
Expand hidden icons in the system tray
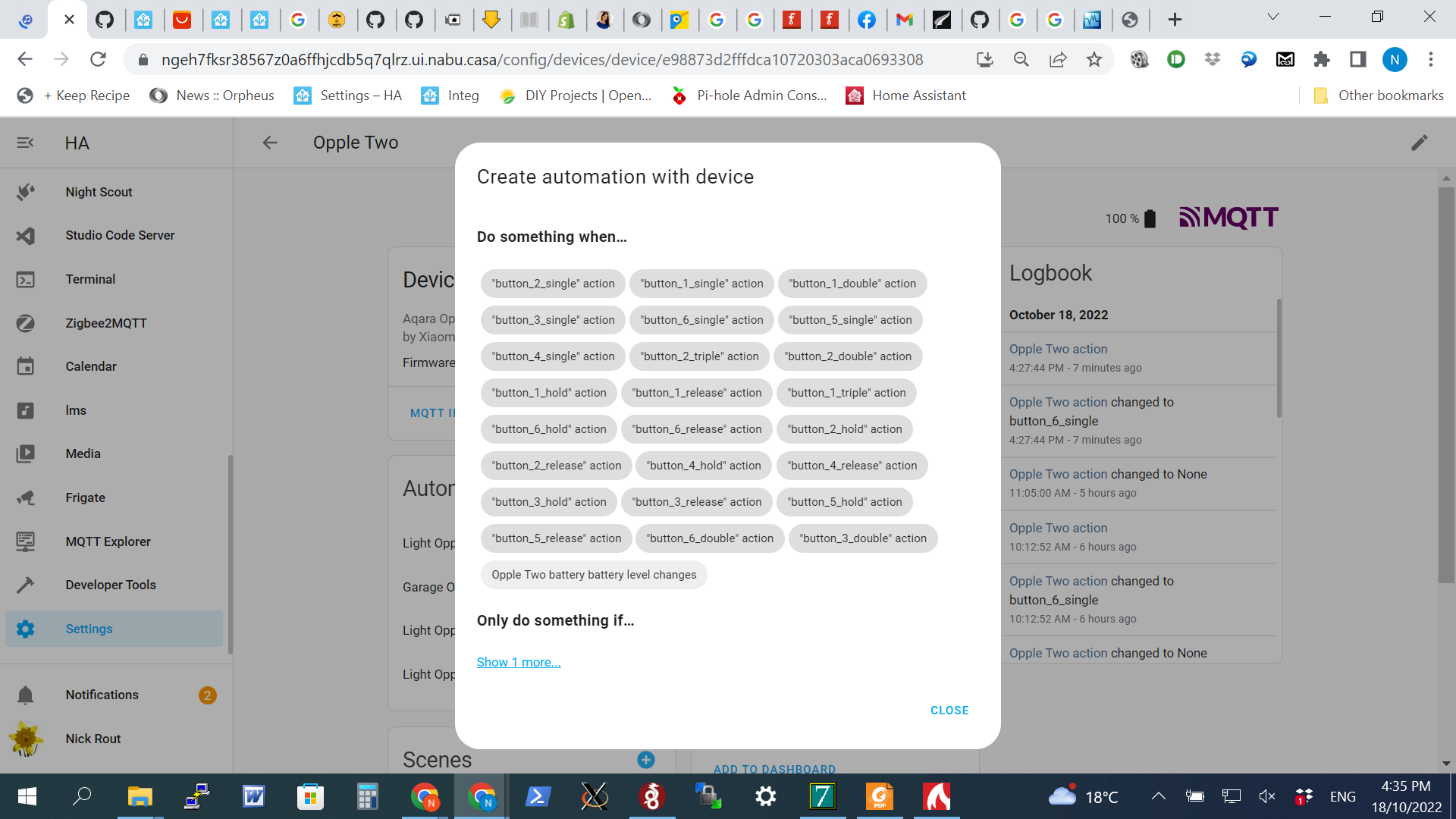(1159, 796)
